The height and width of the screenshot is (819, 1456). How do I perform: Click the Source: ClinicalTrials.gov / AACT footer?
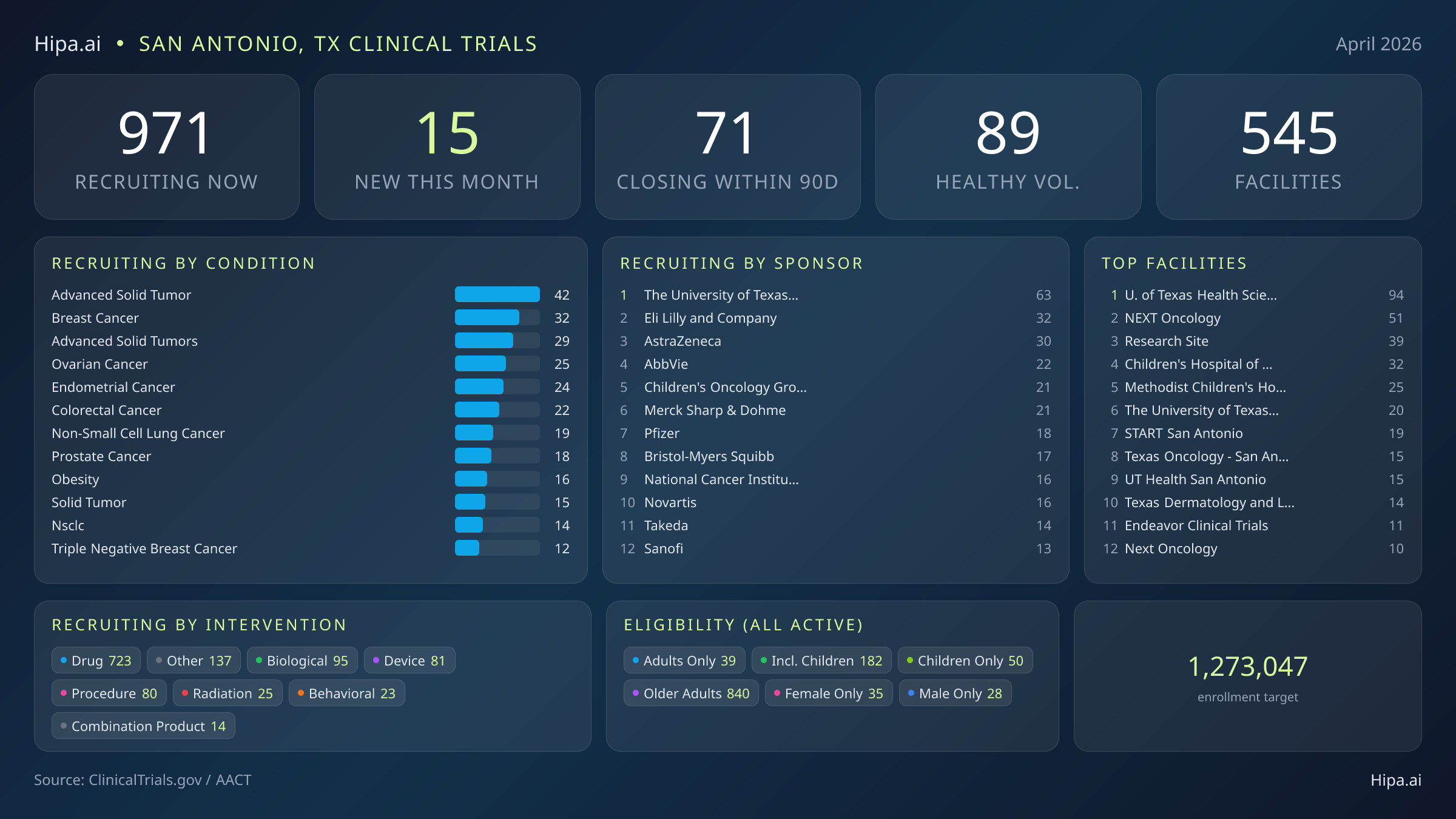[x=143, y=780]
